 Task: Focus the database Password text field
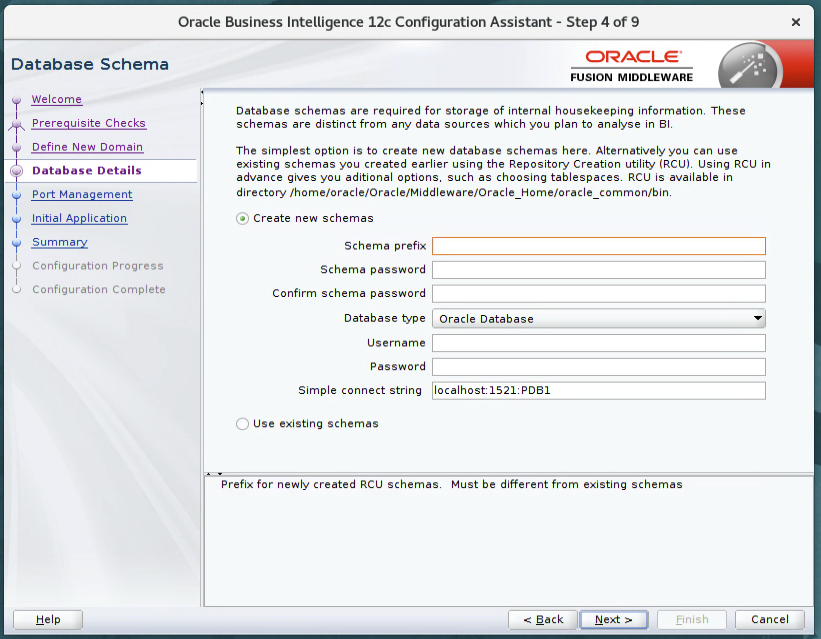[x=598, y=367]
